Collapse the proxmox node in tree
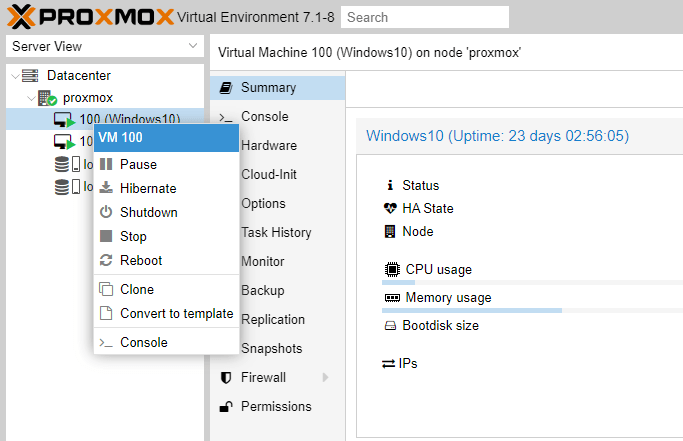The height and width of the screenshot is (441, 683). click(x=31, y=98)
